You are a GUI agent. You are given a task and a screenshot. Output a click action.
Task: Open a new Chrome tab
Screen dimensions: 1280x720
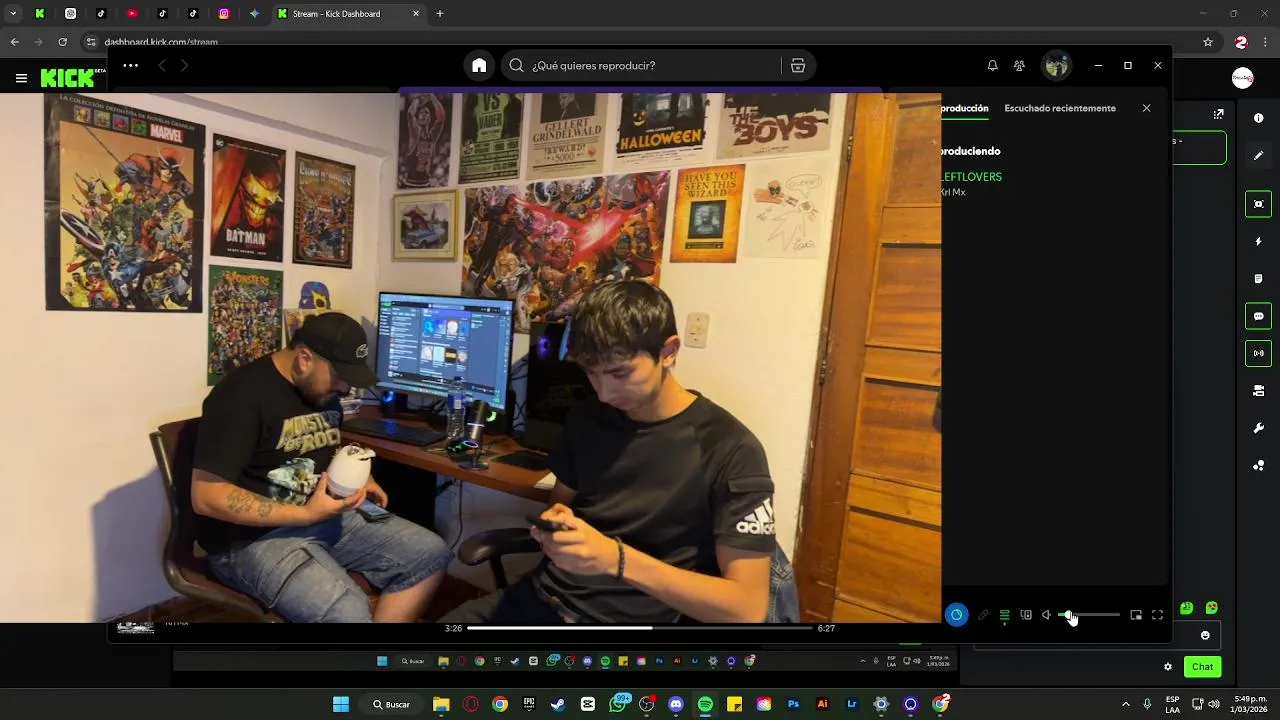pyautogui.click(x=439, y=14)
